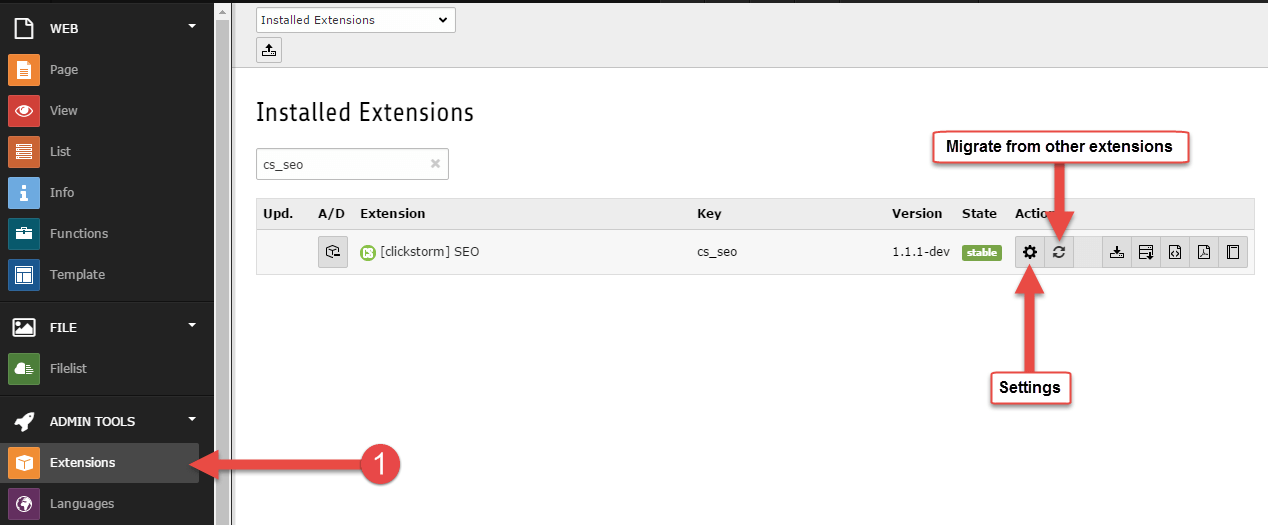Viewport: 1268px width, 525px height.
Task: Click the migrate/refresh arrows icon for cs_seo
Action: point(1058,253)
